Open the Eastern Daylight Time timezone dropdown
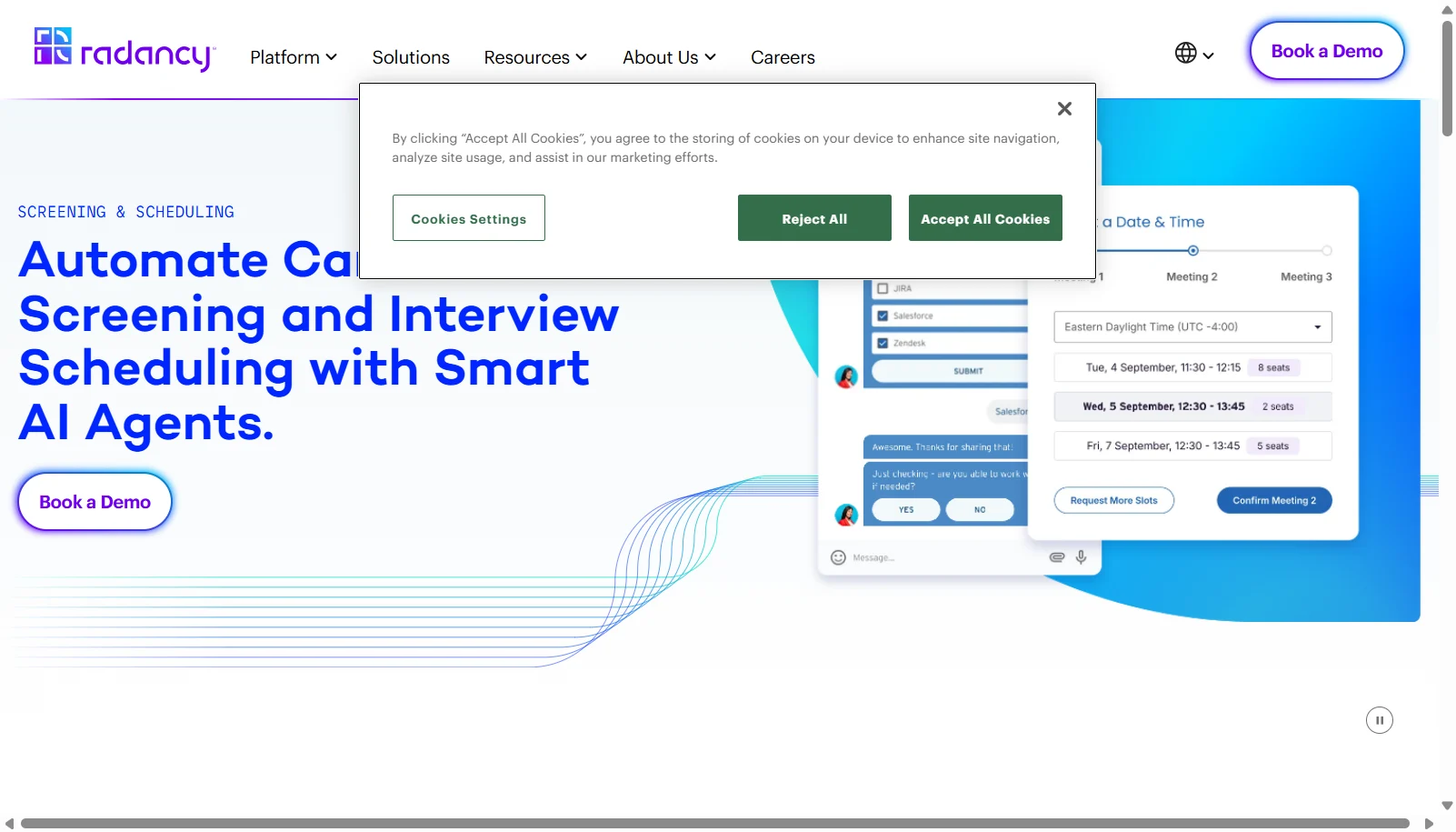 1192,326
